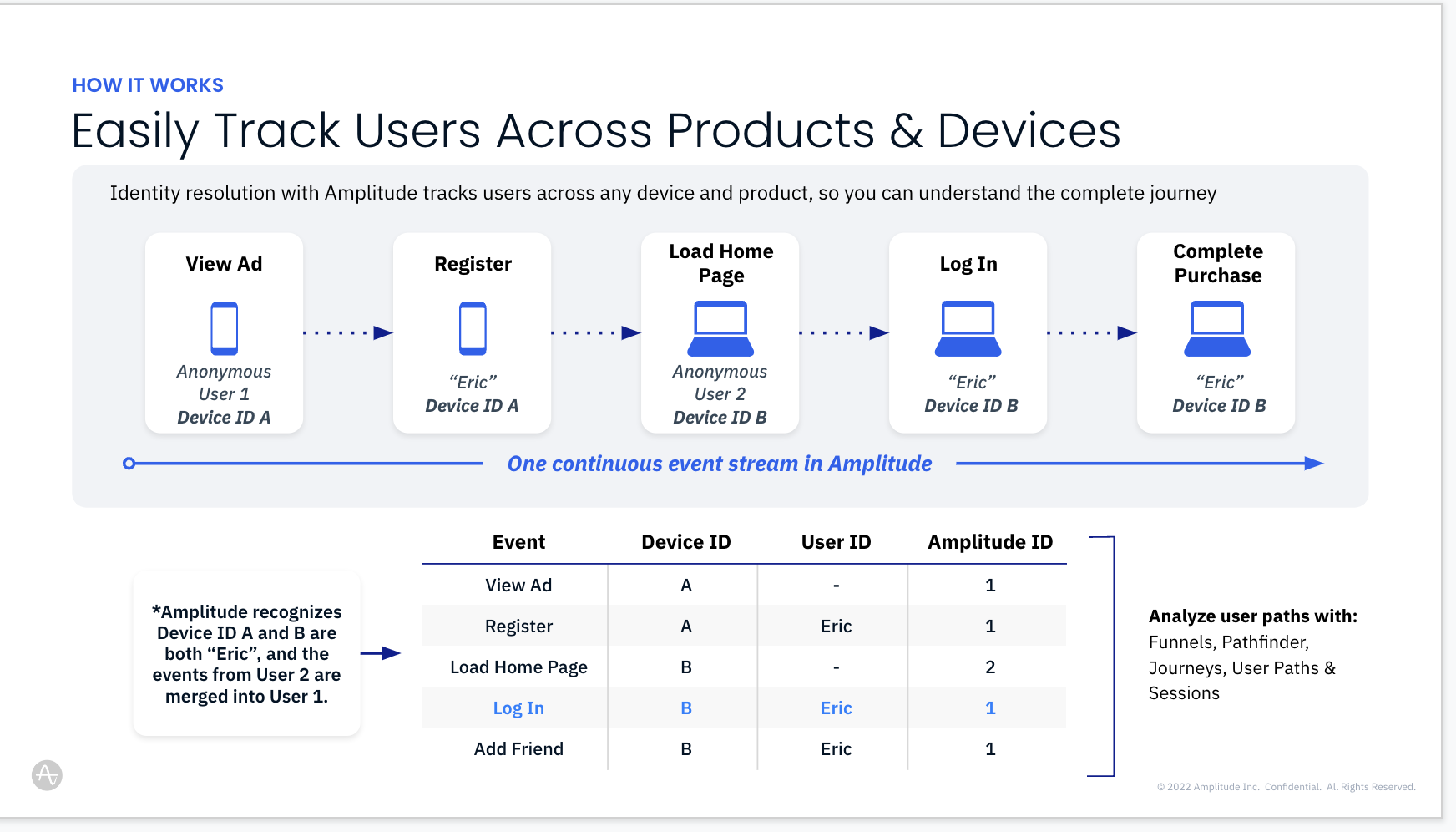Select Amplitude ID "1" in the Register table row
This screenshot has height=832, width=1456.
click(990, 627)
